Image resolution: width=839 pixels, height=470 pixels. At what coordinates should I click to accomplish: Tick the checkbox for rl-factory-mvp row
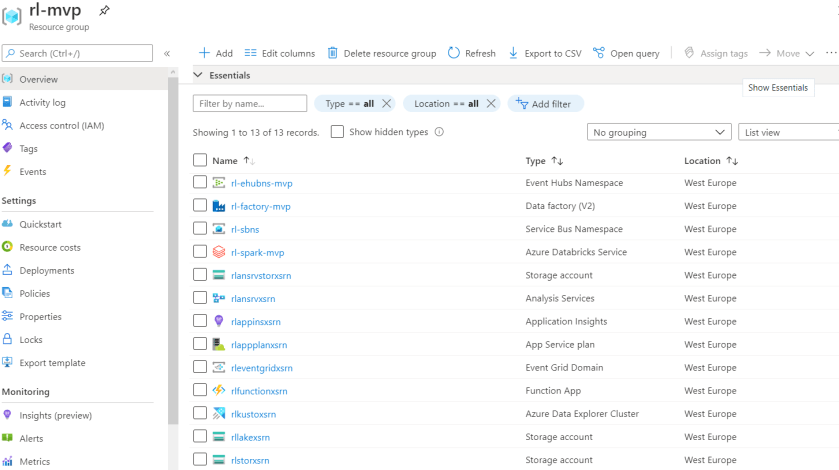[200, 207]
